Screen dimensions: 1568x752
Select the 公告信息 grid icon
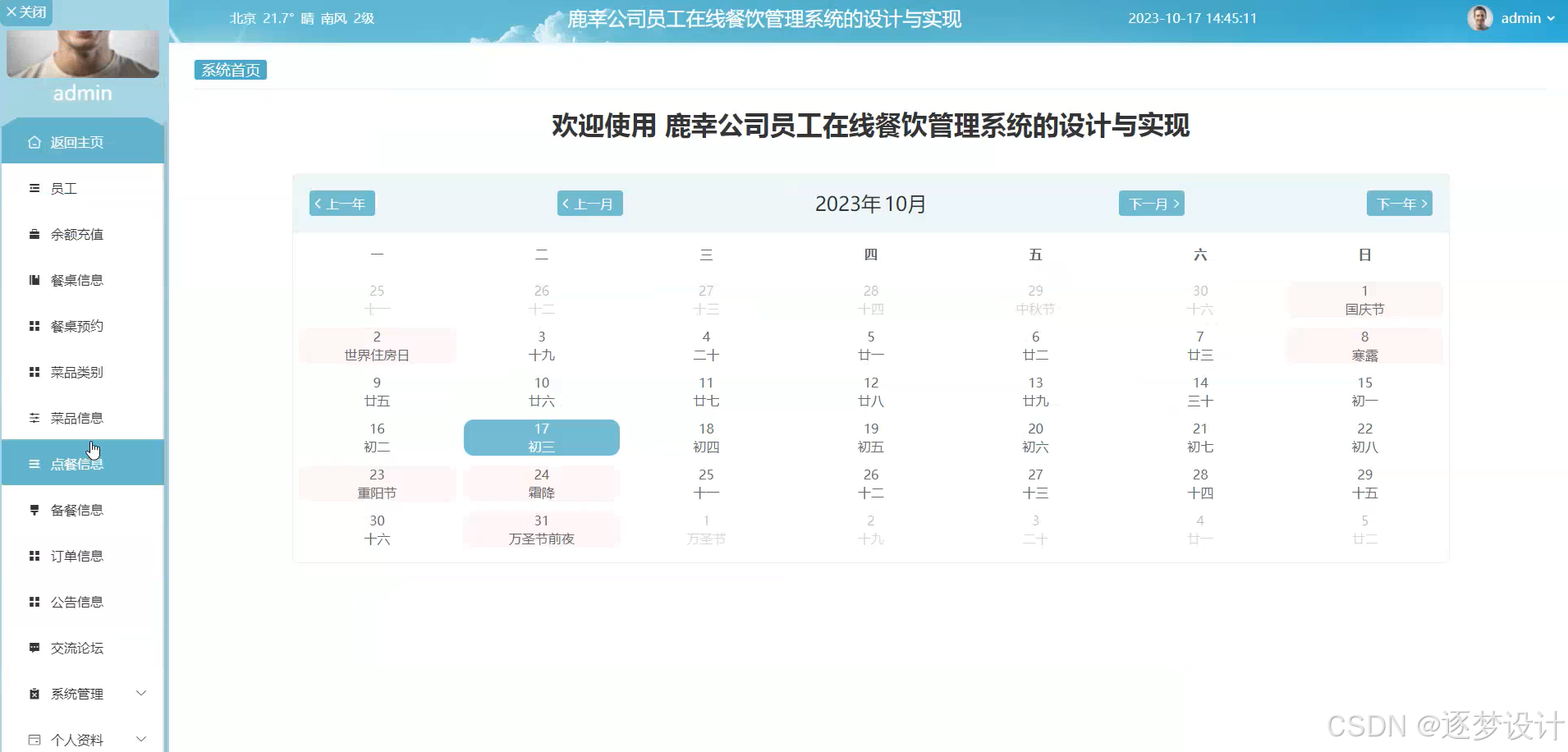click(34, 602)
